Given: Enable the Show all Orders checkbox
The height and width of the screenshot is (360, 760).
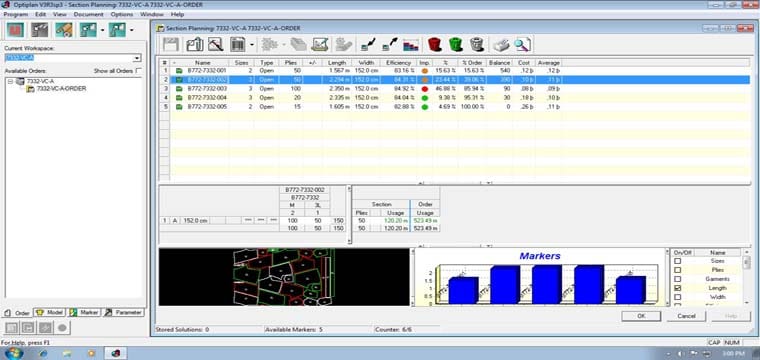Looking at the screenshot, I should (x=139, y=71).
